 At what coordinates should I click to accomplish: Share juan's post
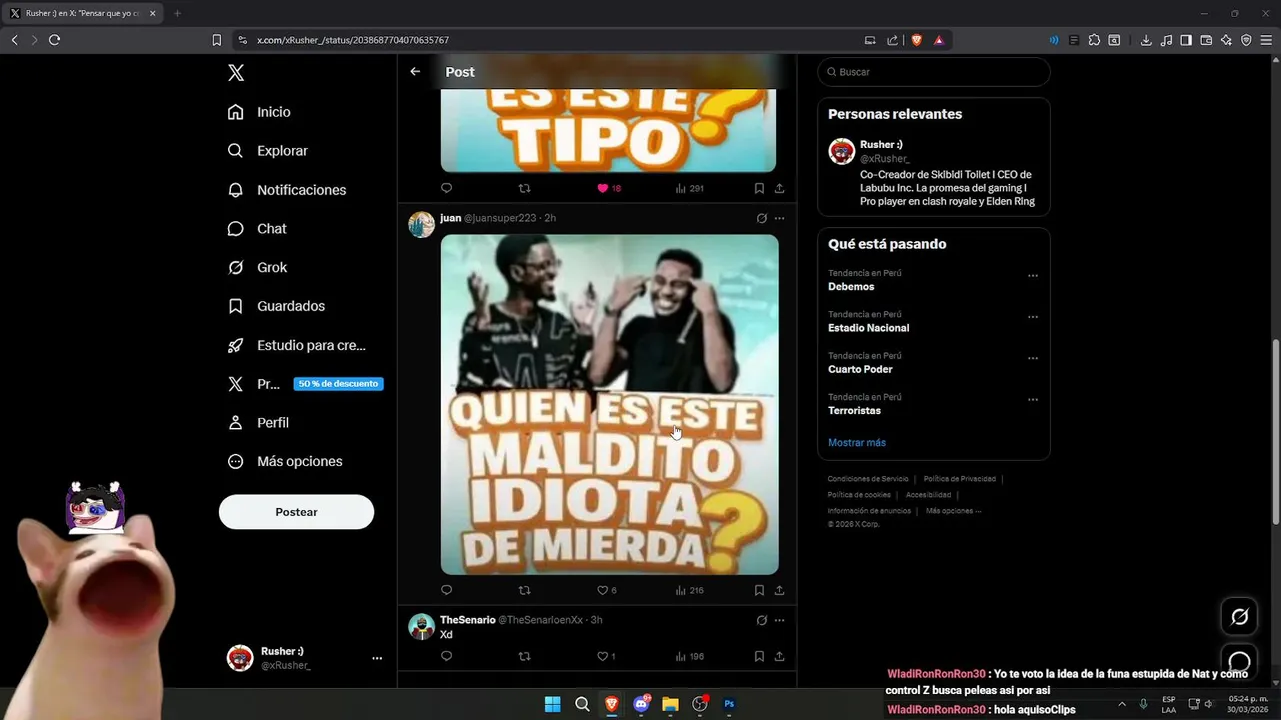779,590
